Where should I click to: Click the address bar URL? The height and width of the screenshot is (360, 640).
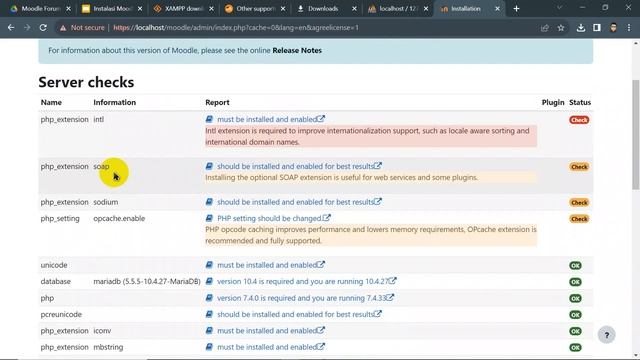236,28
